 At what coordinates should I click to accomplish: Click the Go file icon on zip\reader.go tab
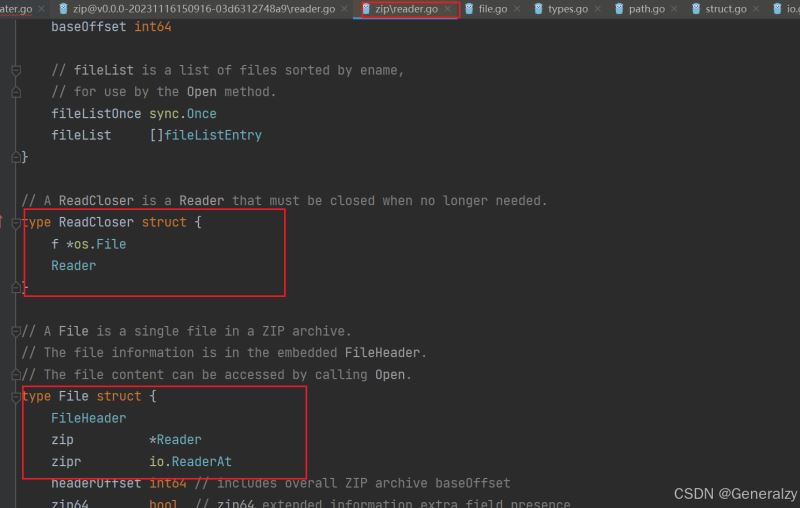tap(366, 9)
